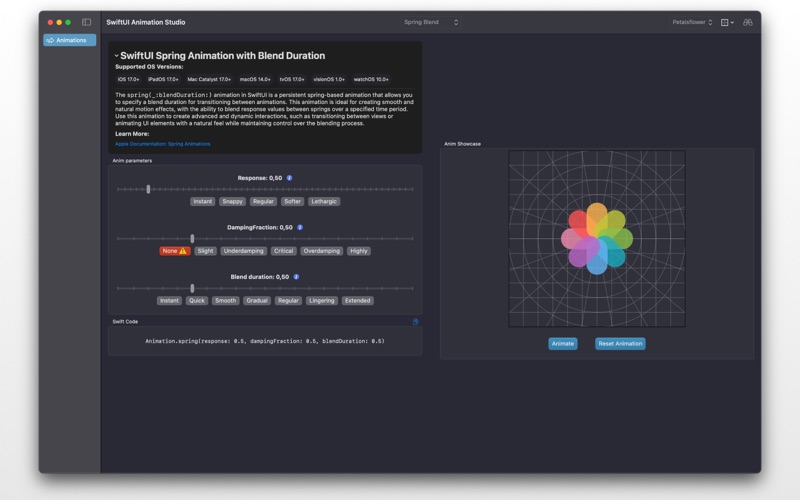800x500 pixels.
Task: Click the petal flower preview in Anim Showcase
Action: pos(597,239)
